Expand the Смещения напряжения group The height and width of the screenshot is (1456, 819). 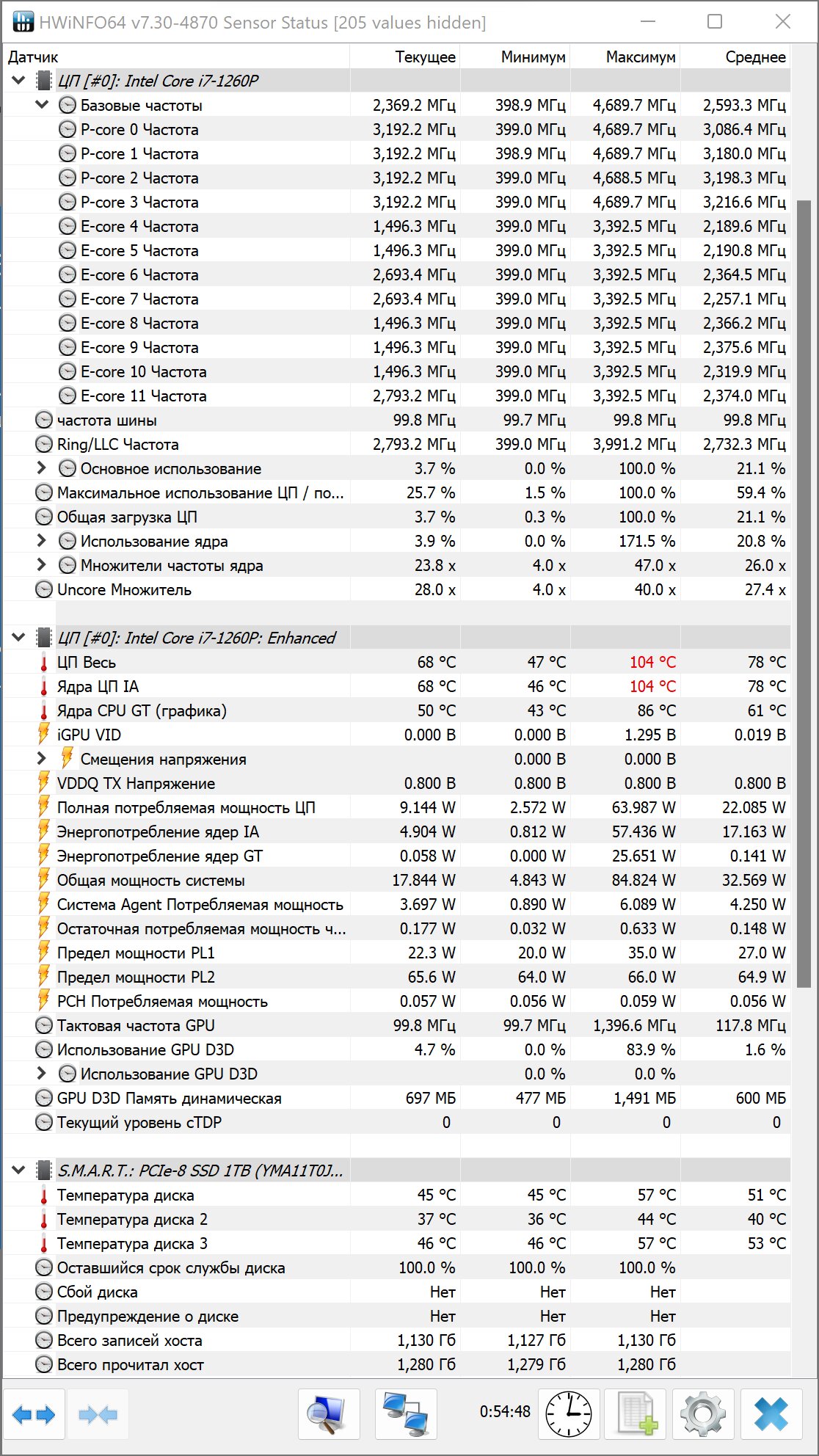point(42,758)
